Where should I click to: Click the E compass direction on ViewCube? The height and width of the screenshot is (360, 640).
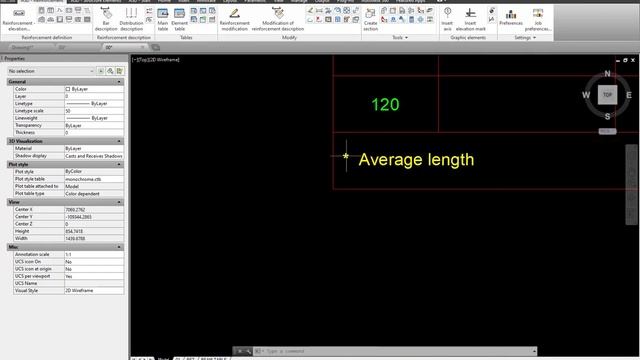(x=629, y=95)
